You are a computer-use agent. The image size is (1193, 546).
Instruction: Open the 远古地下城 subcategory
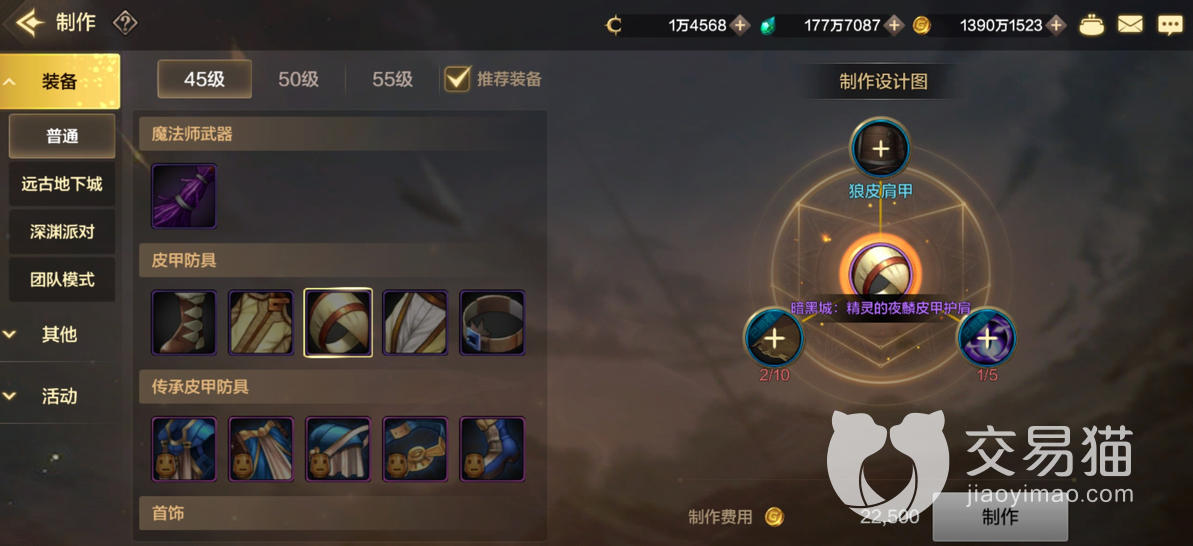62,183
